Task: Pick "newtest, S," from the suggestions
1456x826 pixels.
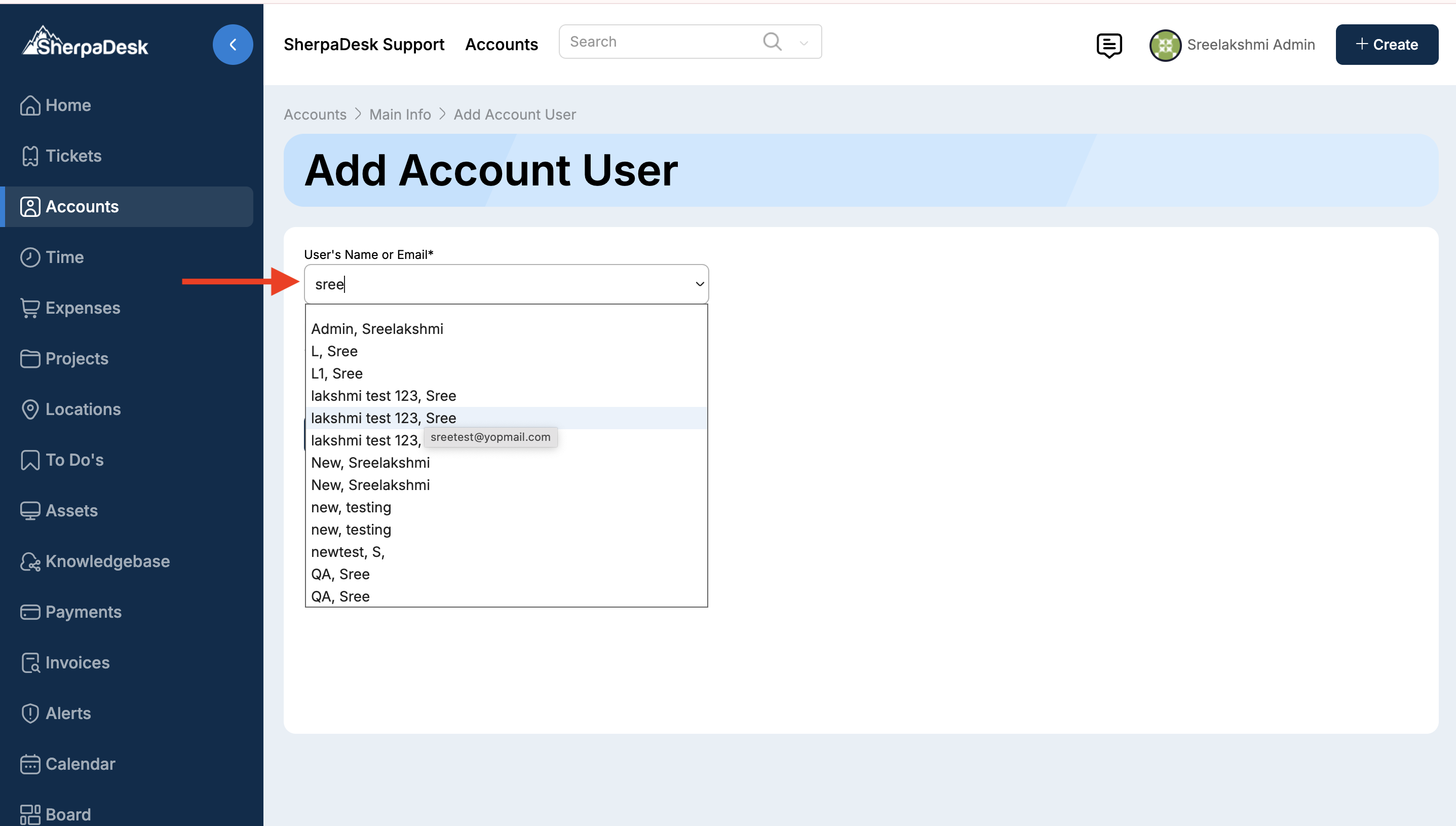Action: [x=348, y=551]
